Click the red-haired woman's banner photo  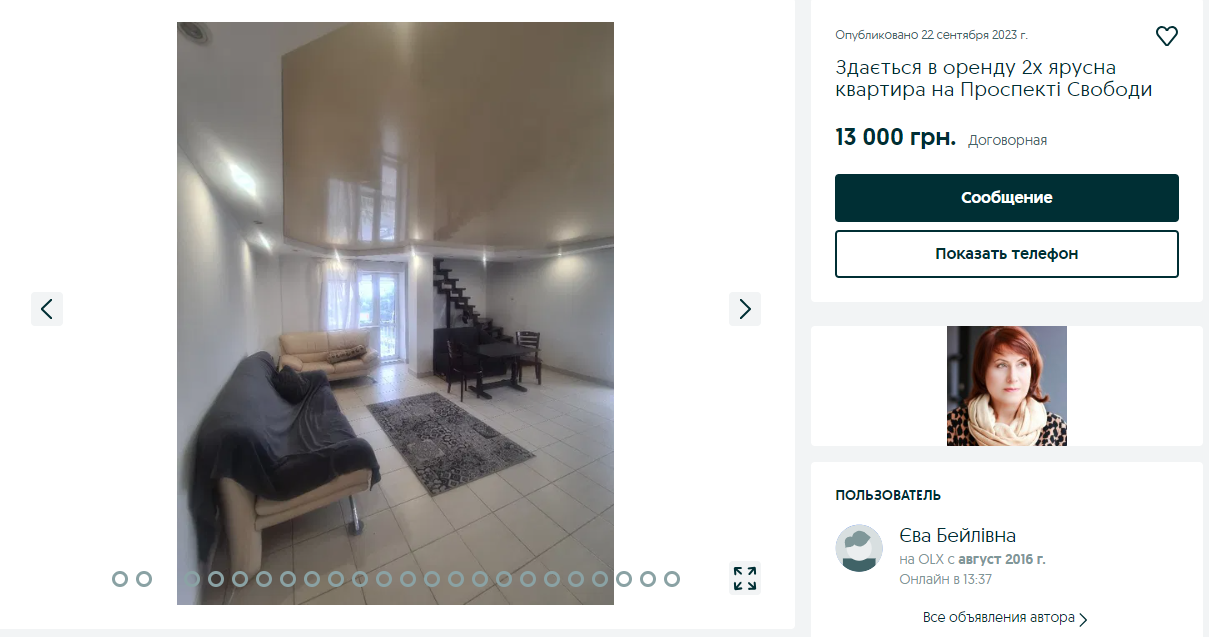click(x=1007, y=386)
